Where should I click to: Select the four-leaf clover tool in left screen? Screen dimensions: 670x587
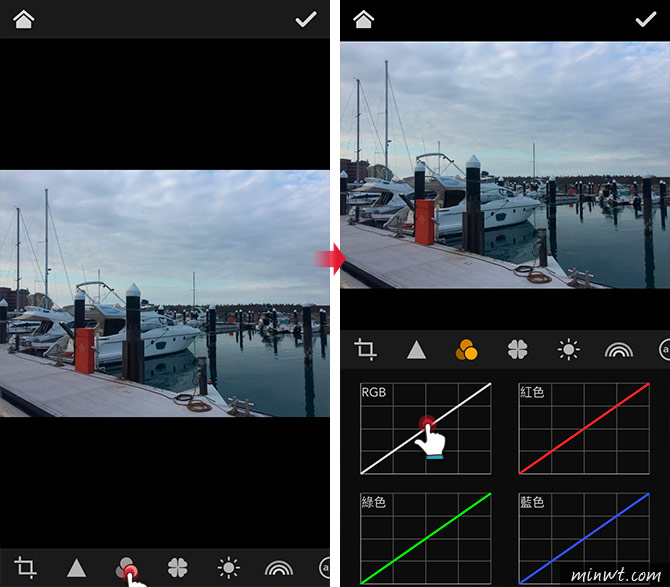point(177,568)
